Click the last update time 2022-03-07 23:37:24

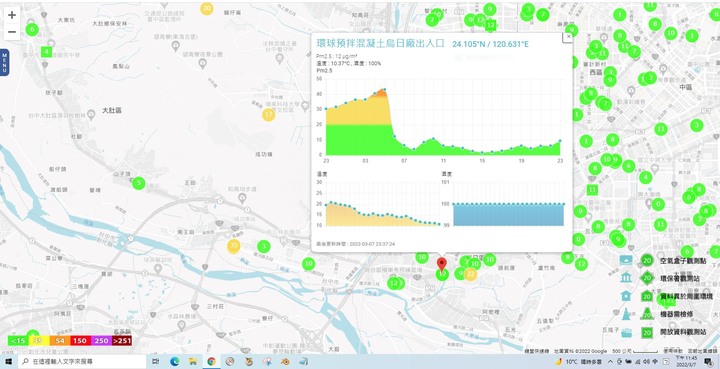coord(356,244)
